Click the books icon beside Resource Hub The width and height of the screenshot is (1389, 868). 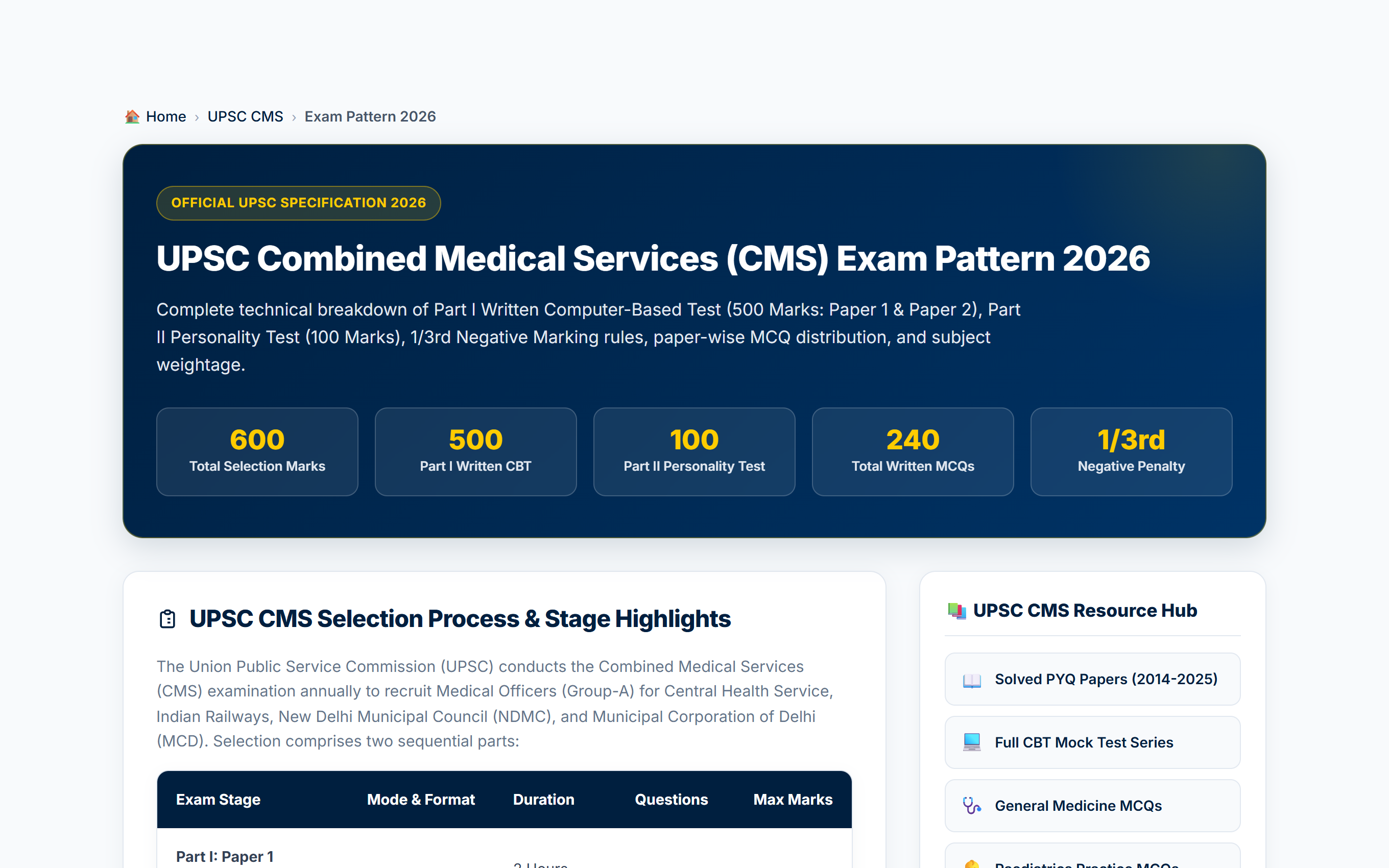[957, 610]
